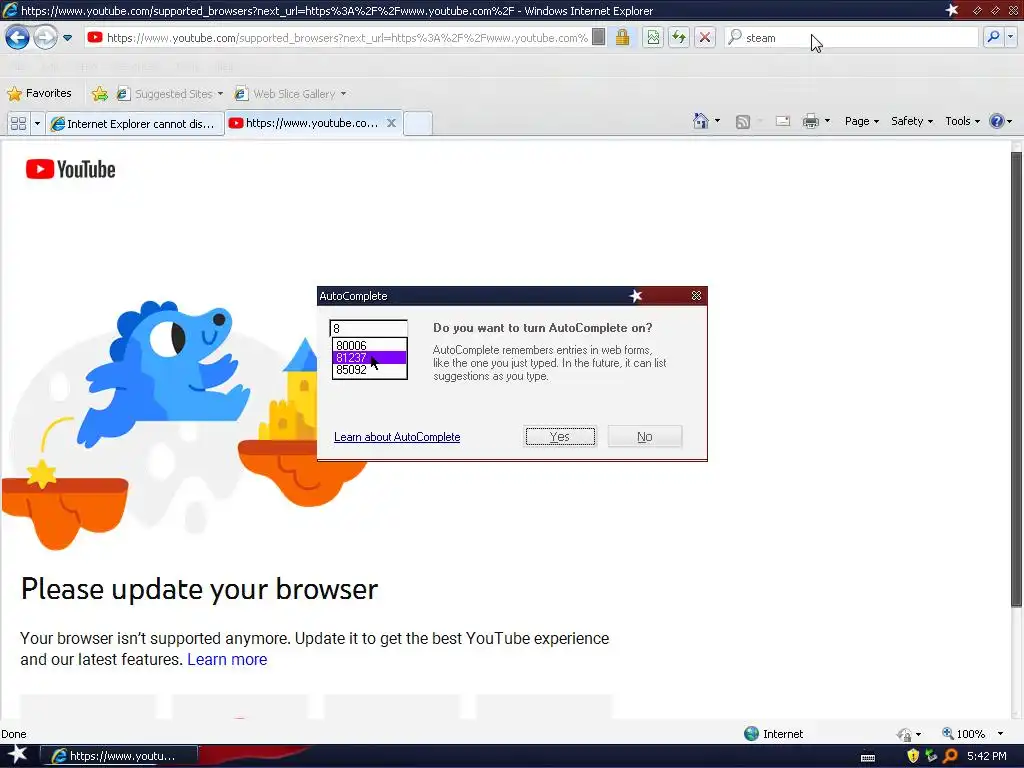Print the page with the printer icon
The image size is (1024, 768).
[x=810, y=121]
